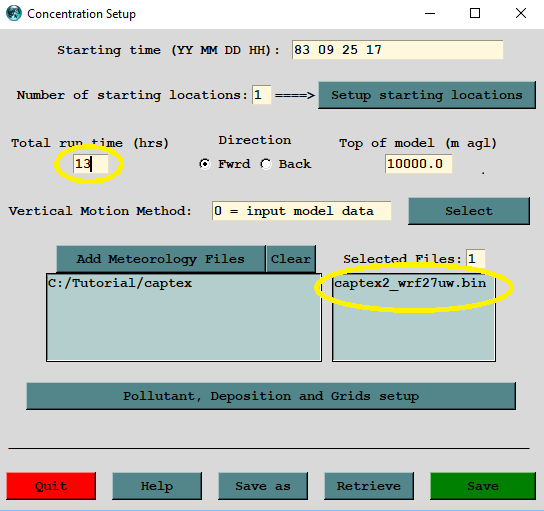
Task: Click the Concentration Setup globe icon
Action: coord(14,14)
